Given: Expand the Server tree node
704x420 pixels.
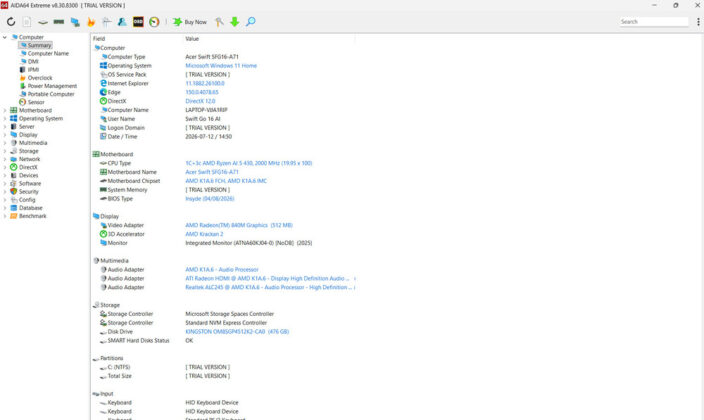Looking at the screenshot, I should (x=5, y=127).
